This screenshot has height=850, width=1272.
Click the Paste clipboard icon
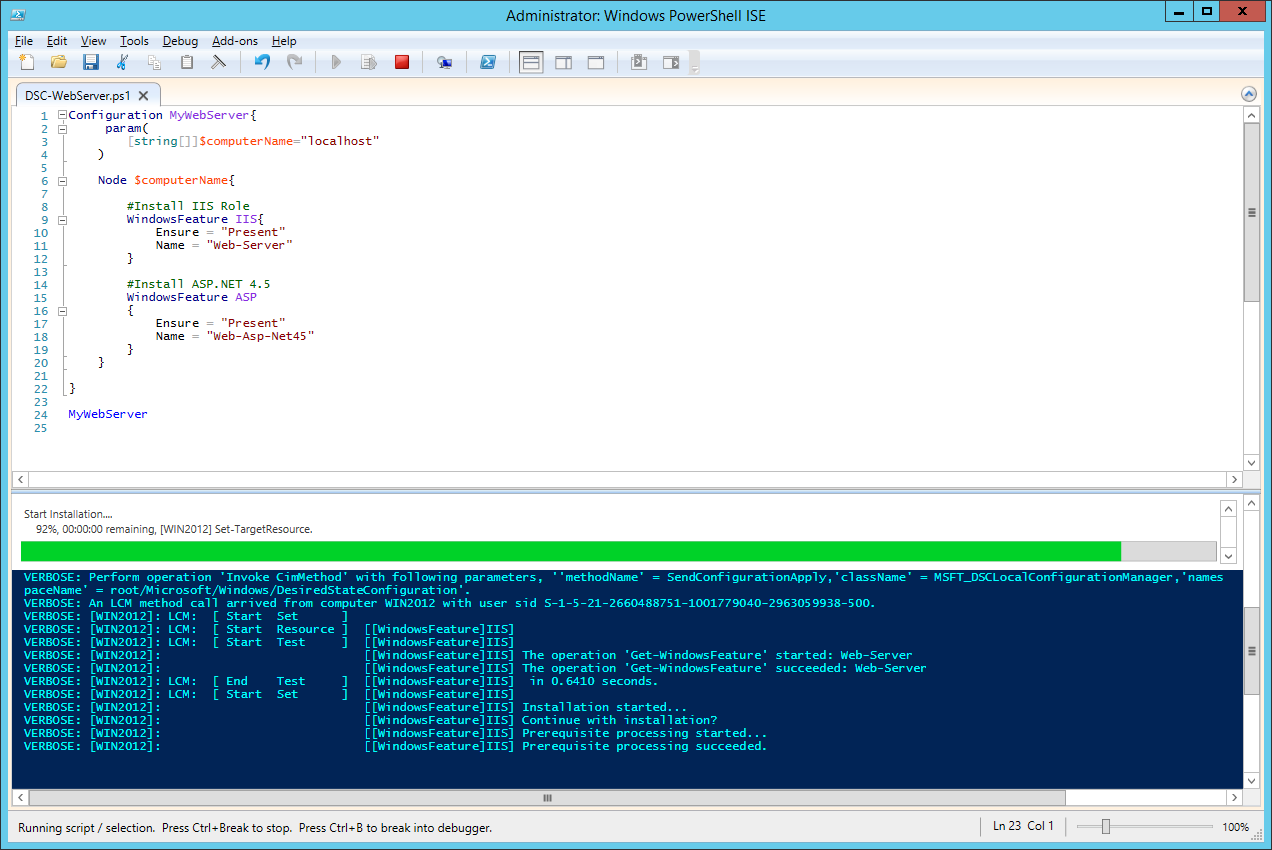(x=187, y=62)
